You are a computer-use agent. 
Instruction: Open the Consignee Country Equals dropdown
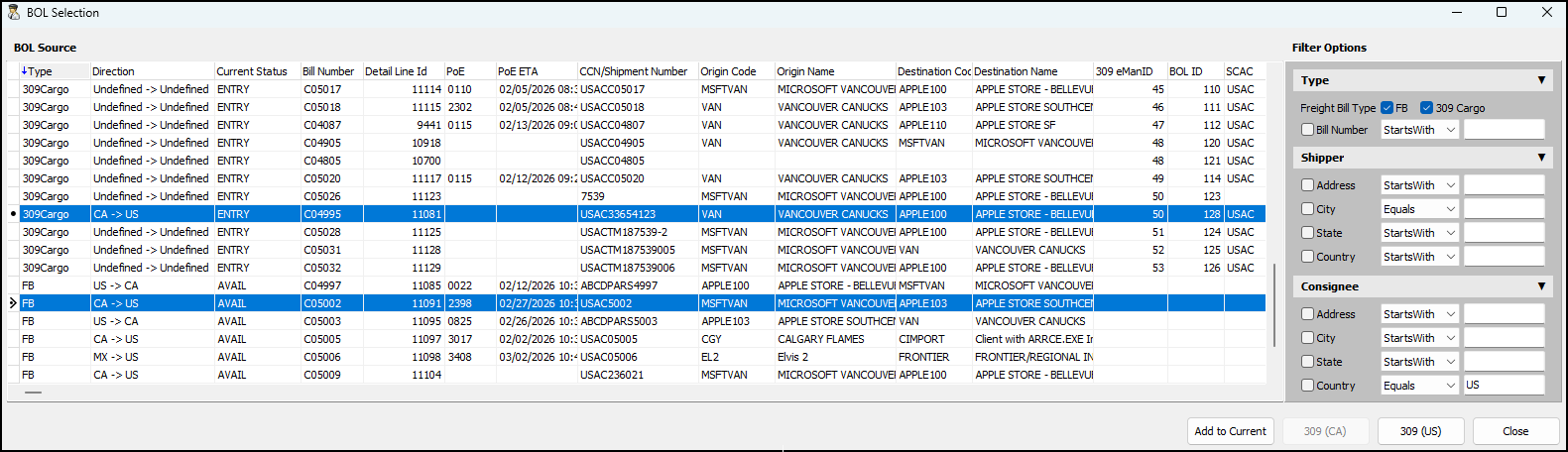1420,386
